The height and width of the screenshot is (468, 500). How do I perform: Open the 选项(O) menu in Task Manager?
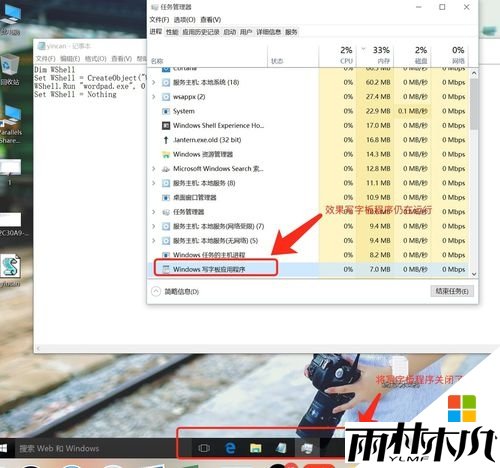[184, 20]
